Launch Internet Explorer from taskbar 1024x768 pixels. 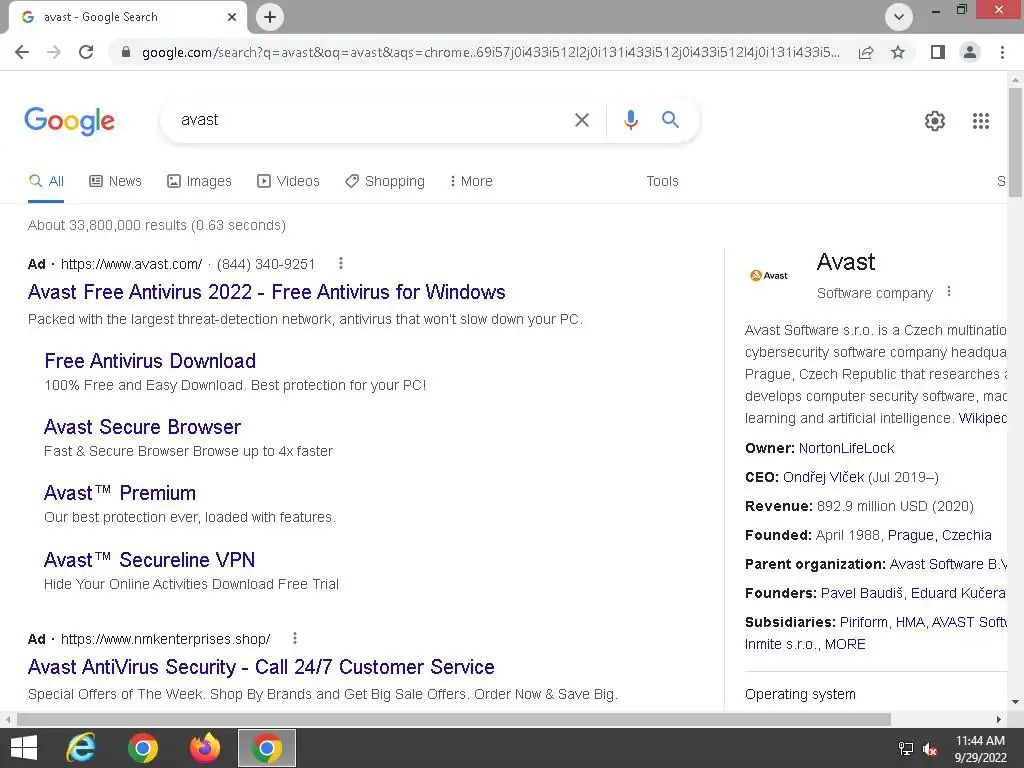pos(81,748)
